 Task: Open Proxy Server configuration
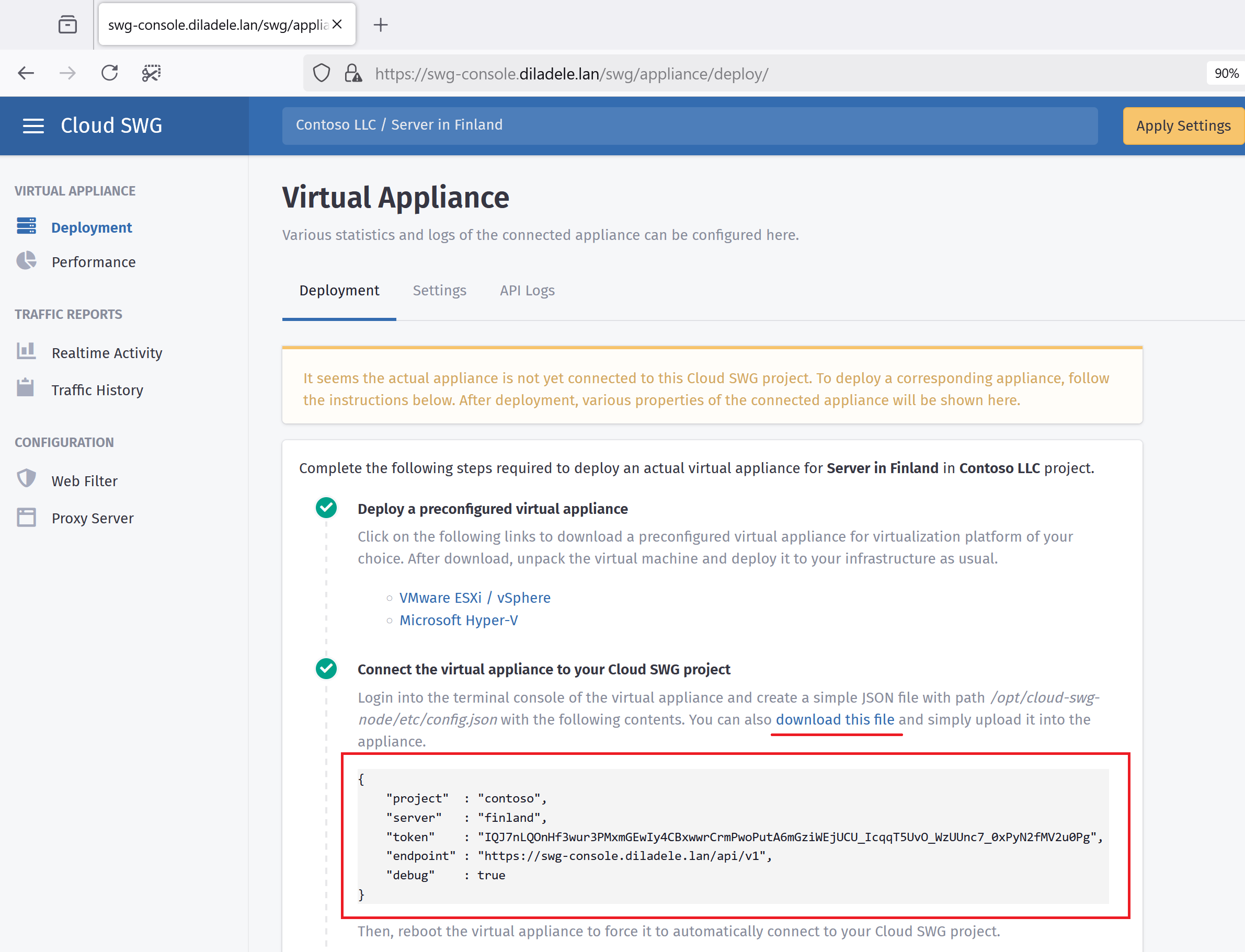coord(93,519)
